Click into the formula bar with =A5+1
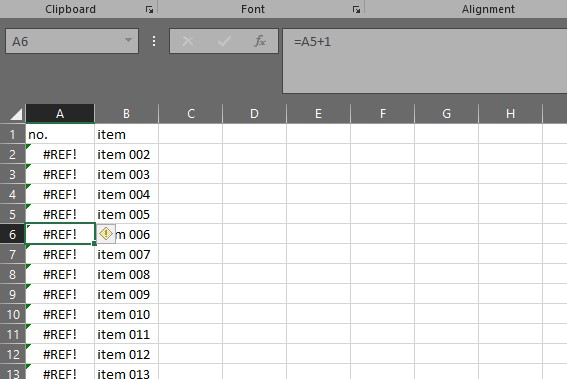 (425, 61)
